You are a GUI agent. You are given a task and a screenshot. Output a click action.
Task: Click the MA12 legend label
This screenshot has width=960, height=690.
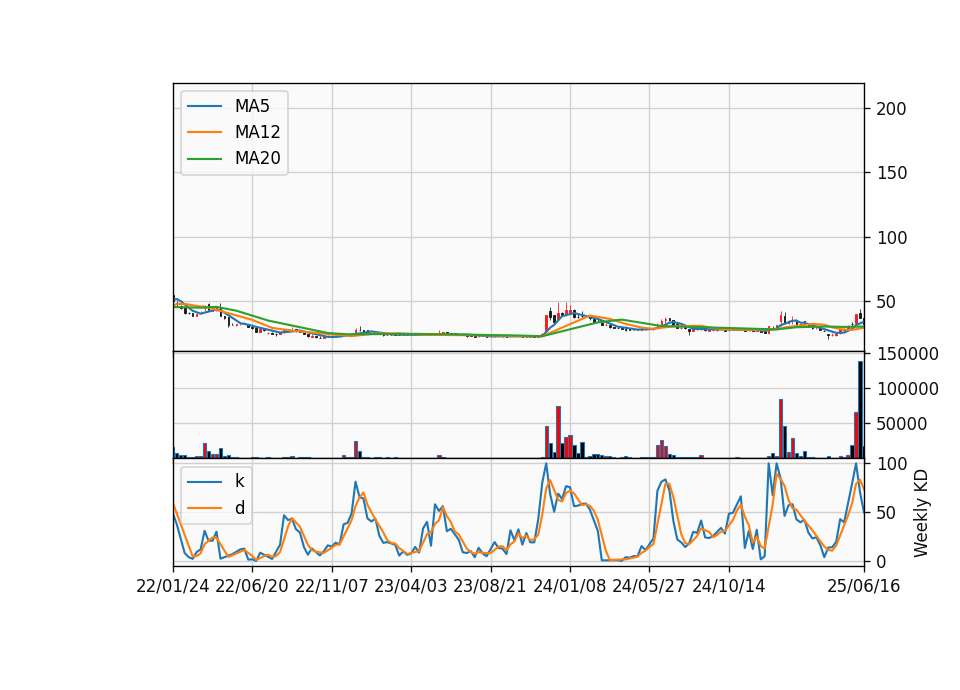click(257, 132)
